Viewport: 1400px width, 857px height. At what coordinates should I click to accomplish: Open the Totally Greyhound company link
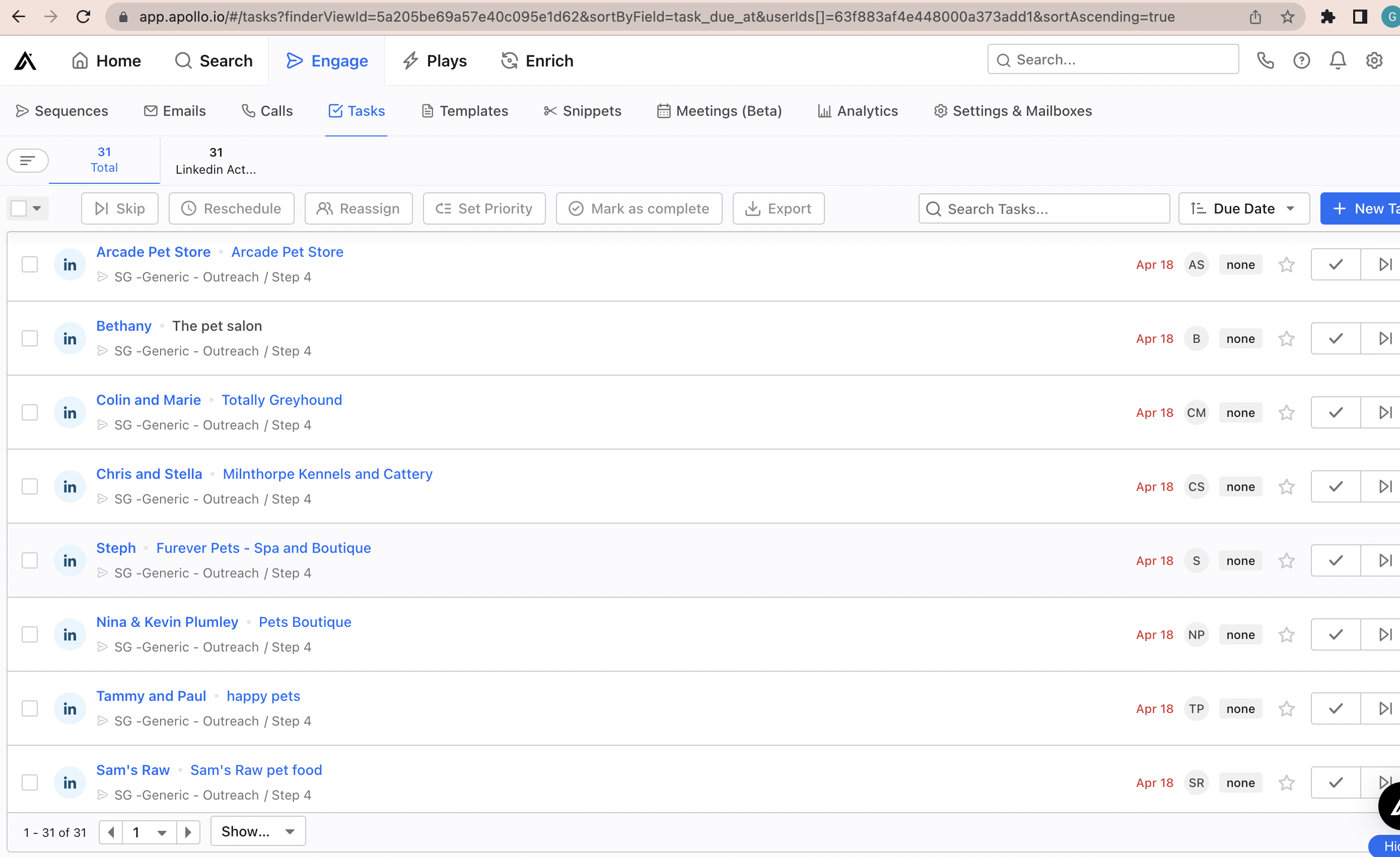tap(282, 400)
